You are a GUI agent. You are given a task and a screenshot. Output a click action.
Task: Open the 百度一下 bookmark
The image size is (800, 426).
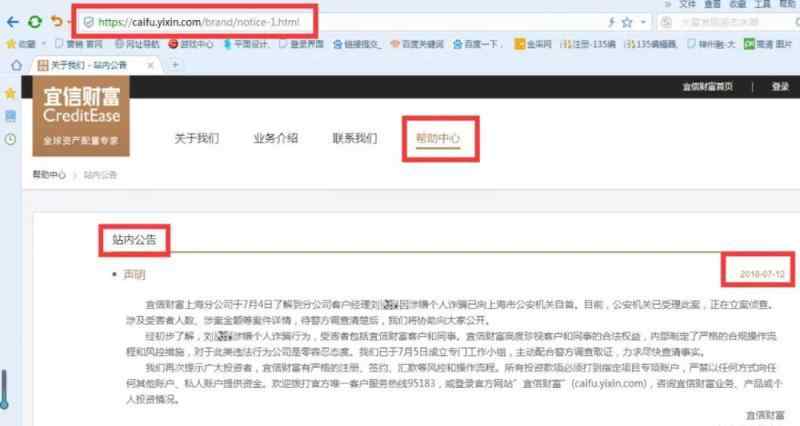(x=477, y=44)
